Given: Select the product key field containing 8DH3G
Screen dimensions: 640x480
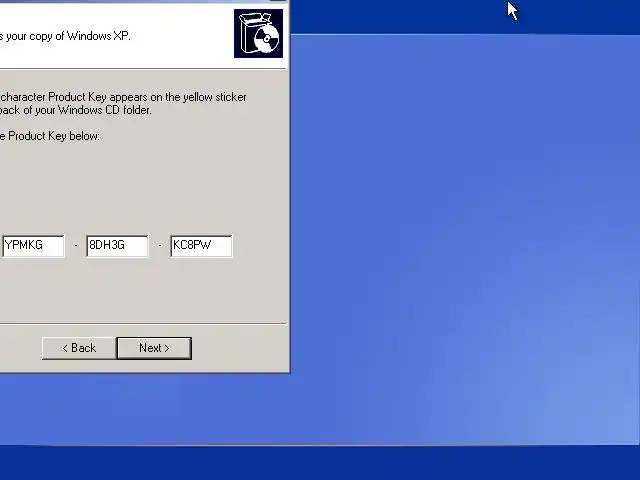Looking at the screenshot, I should 118,246.
